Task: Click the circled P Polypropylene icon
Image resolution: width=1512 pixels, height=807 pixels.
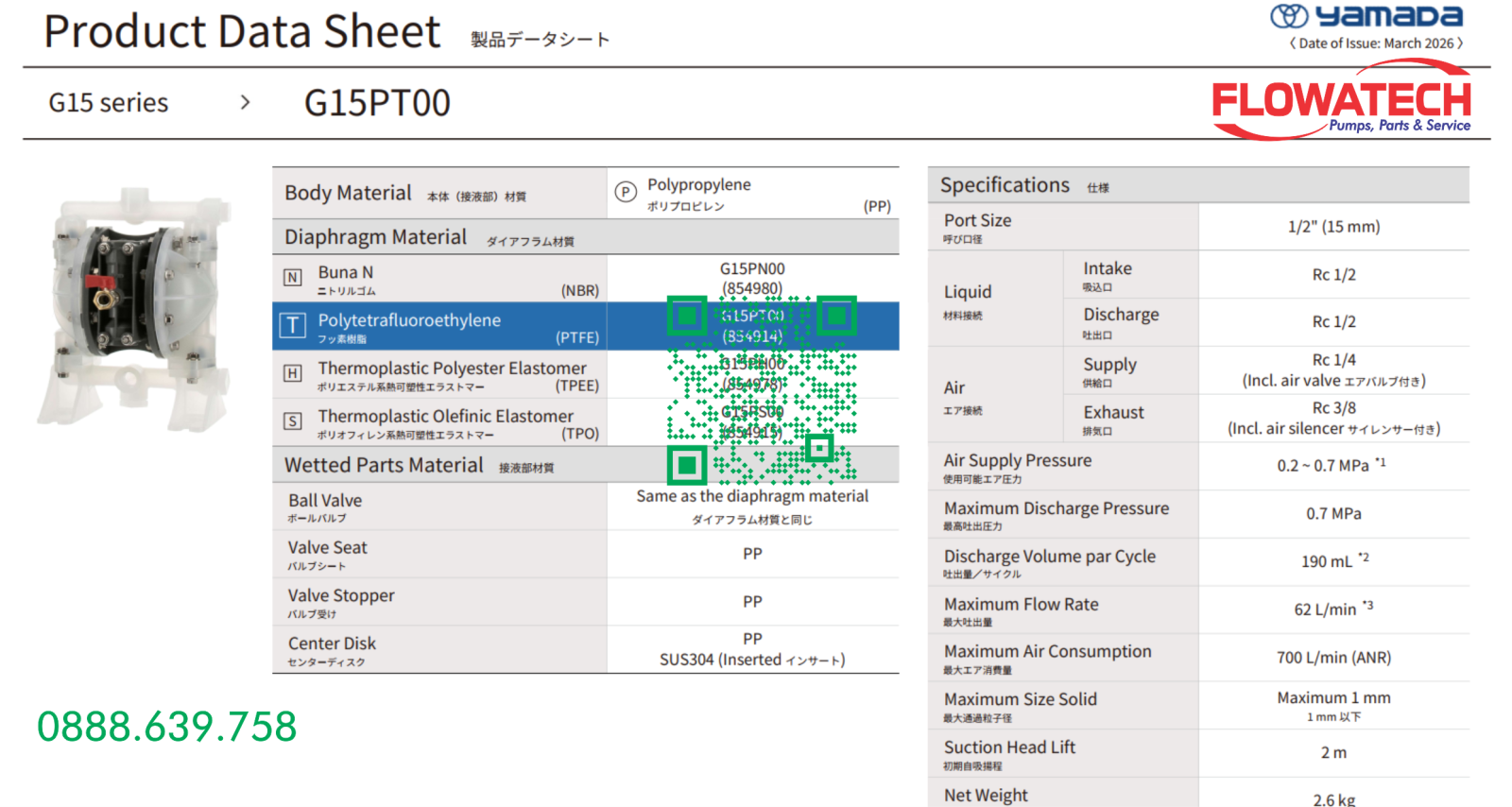Action: point(626,192)
